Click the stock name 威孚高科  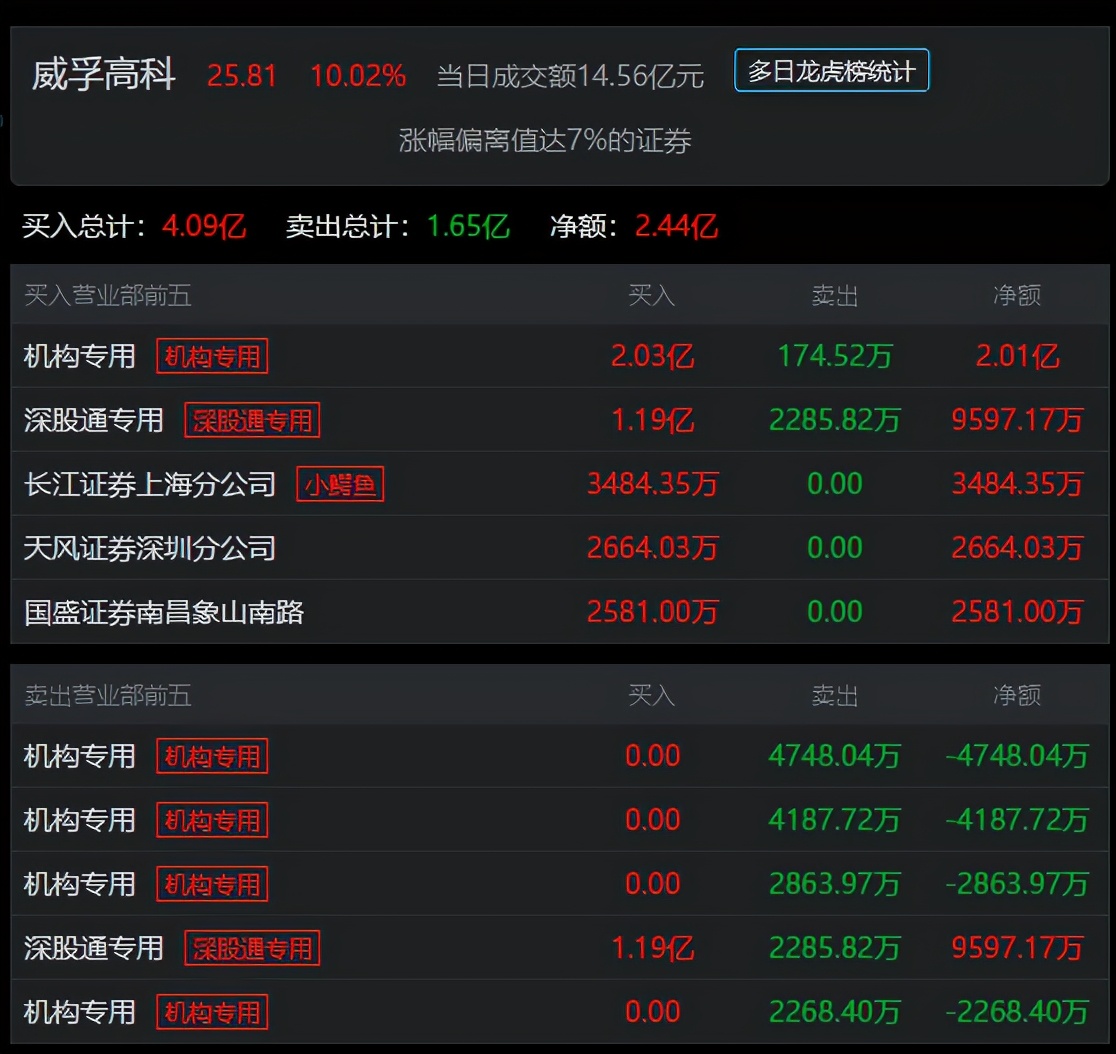click(x=104, y=75)
